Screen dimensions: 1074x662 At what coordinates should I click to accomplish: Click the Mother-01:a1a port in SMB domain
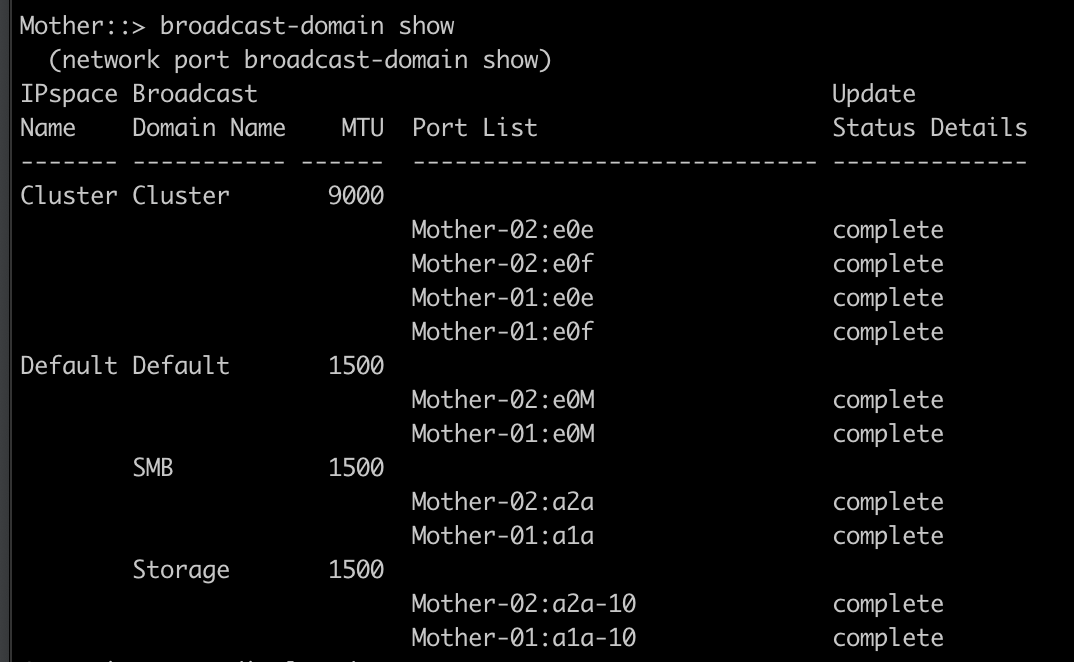coord(502,536)
